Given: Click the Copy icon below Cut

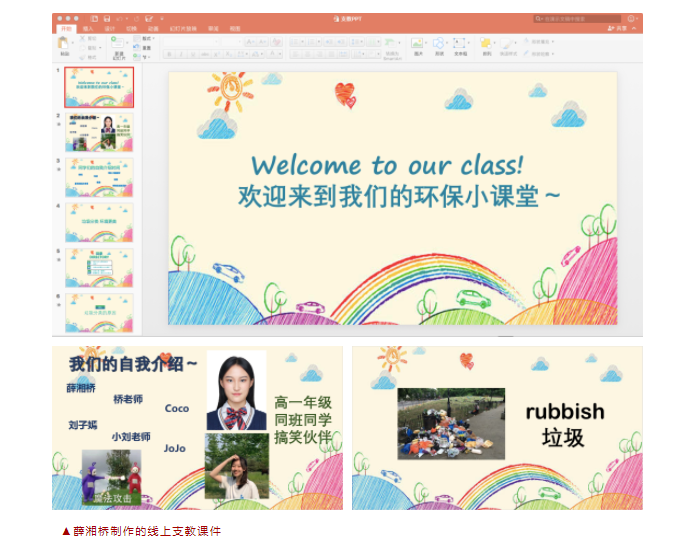Looking at the screenshot, I should pyautogui.click(x=82, y=48).
